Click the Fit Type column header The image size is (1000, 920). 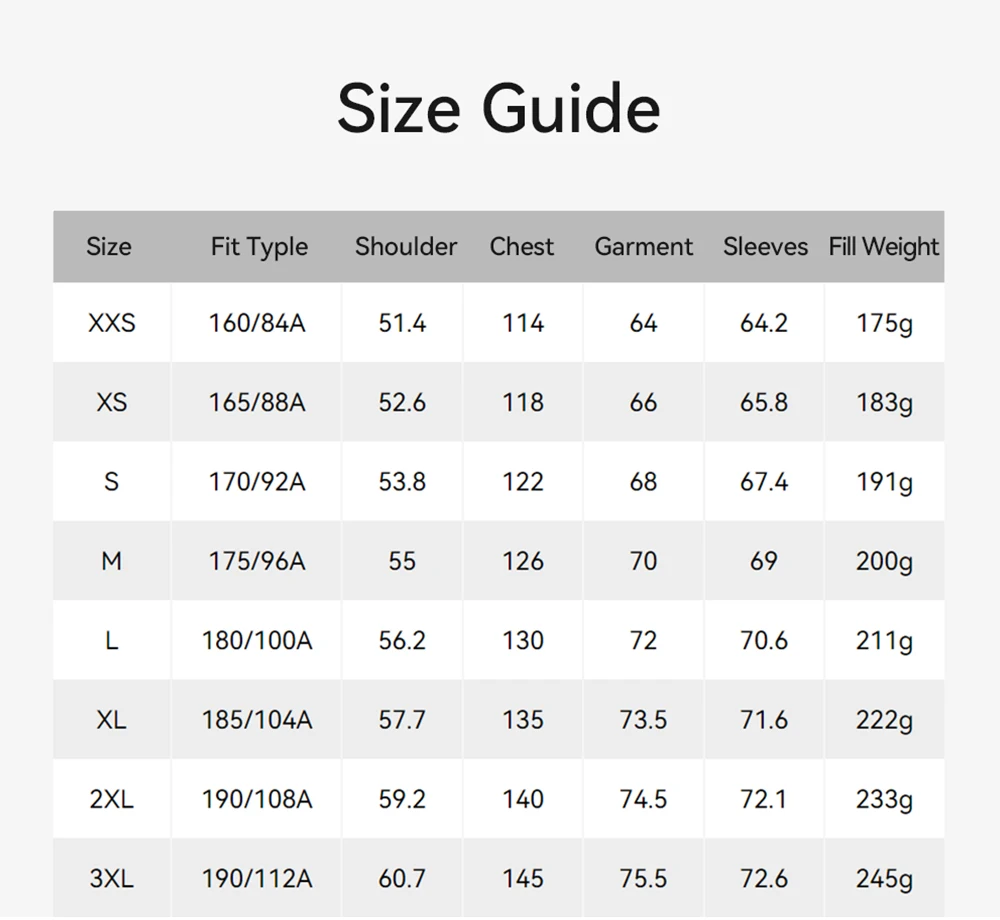pyautogui.click(x=260, y=247)
